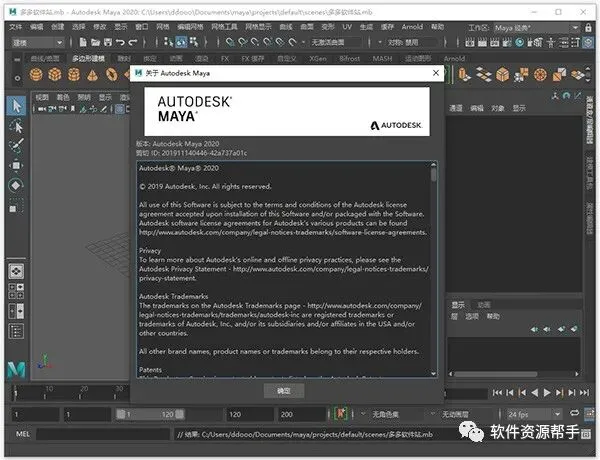This screenshot has width=600, height=460.
Task: Toggle snap to points magnet
Action: click(x=255, y=42)
